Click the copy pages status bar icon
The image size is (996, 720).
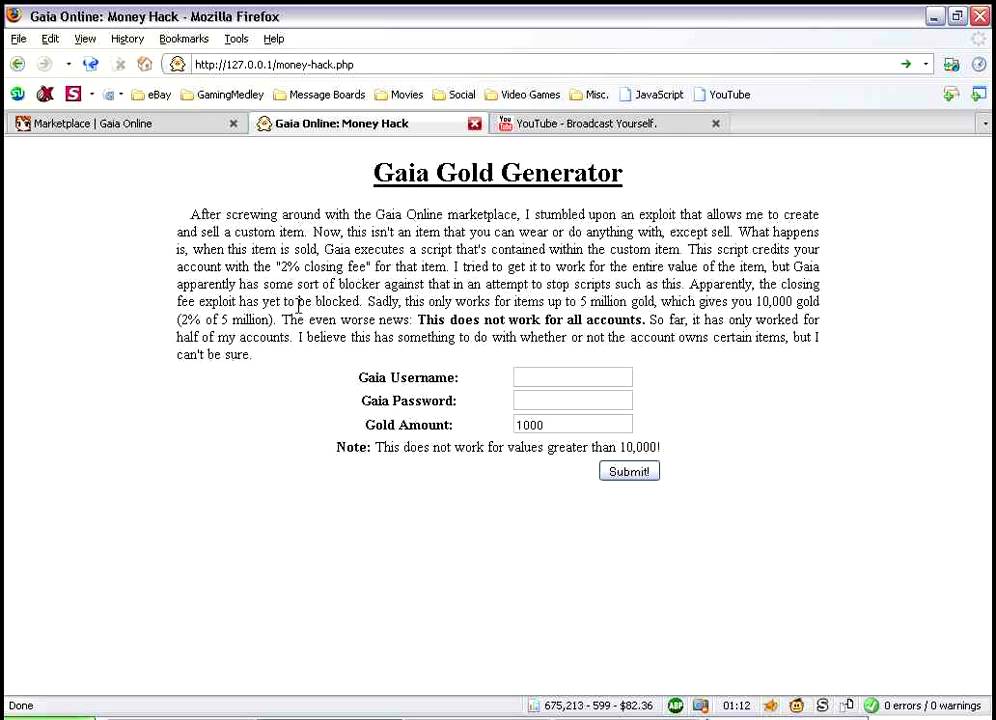[x=847, y=705]
